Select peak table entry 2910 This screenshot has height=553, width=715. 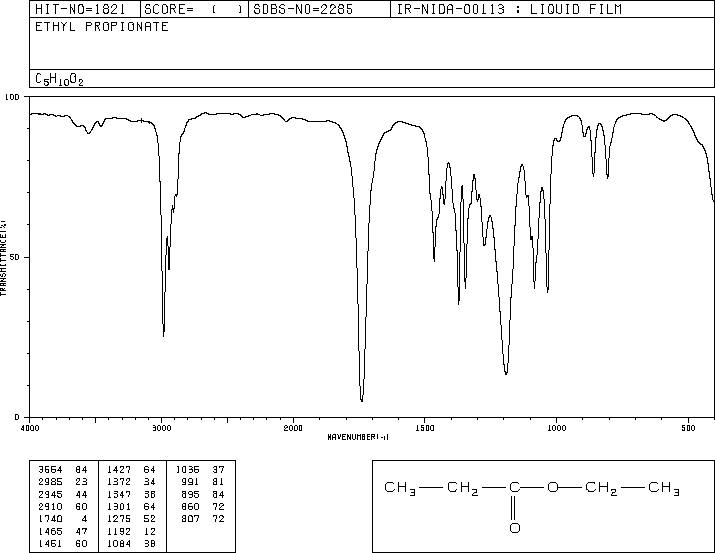pyautogui.click(x=50, y=506)
